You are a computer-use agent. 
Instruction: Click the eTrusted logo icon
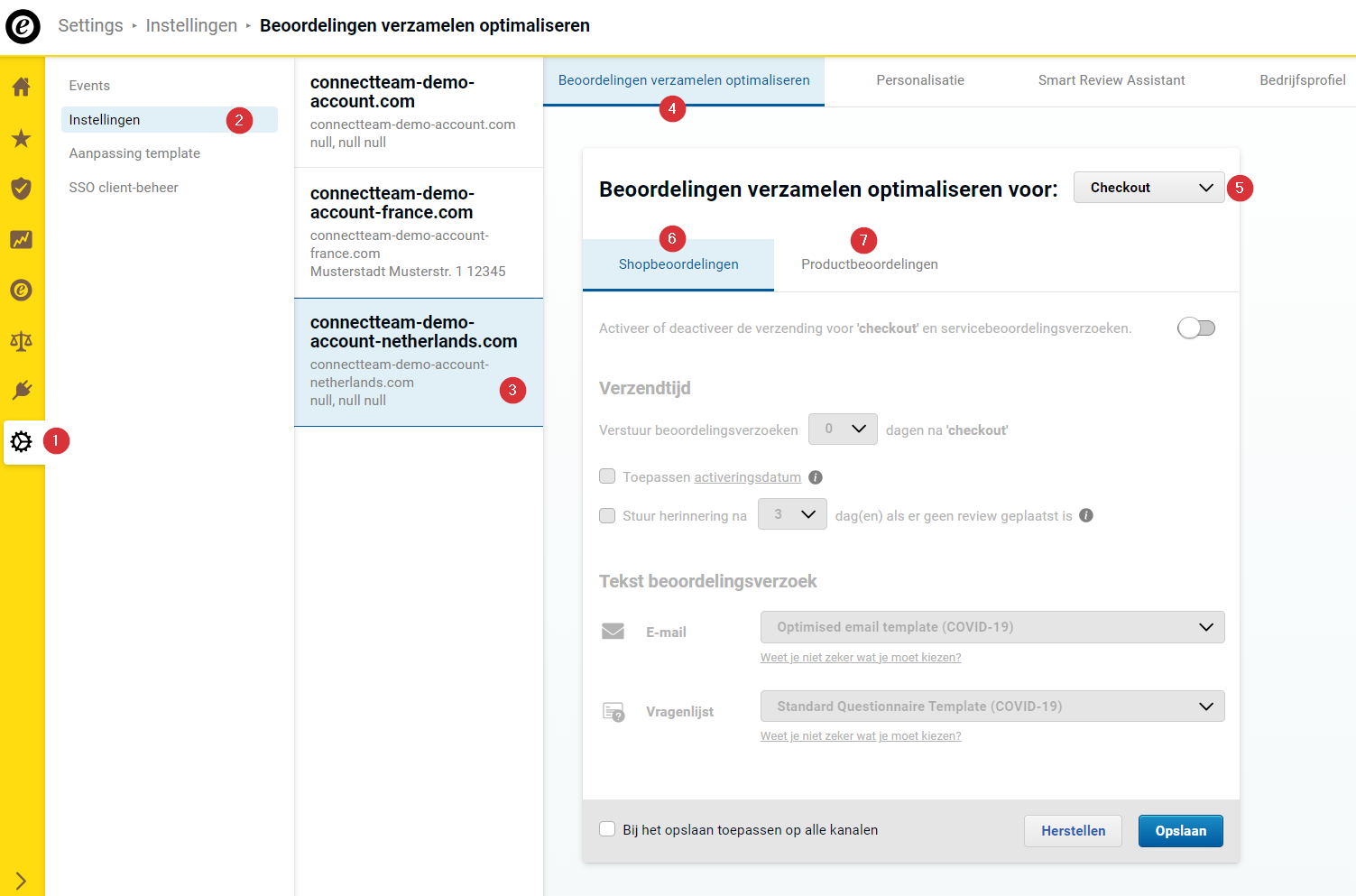(x=23, y=26)
